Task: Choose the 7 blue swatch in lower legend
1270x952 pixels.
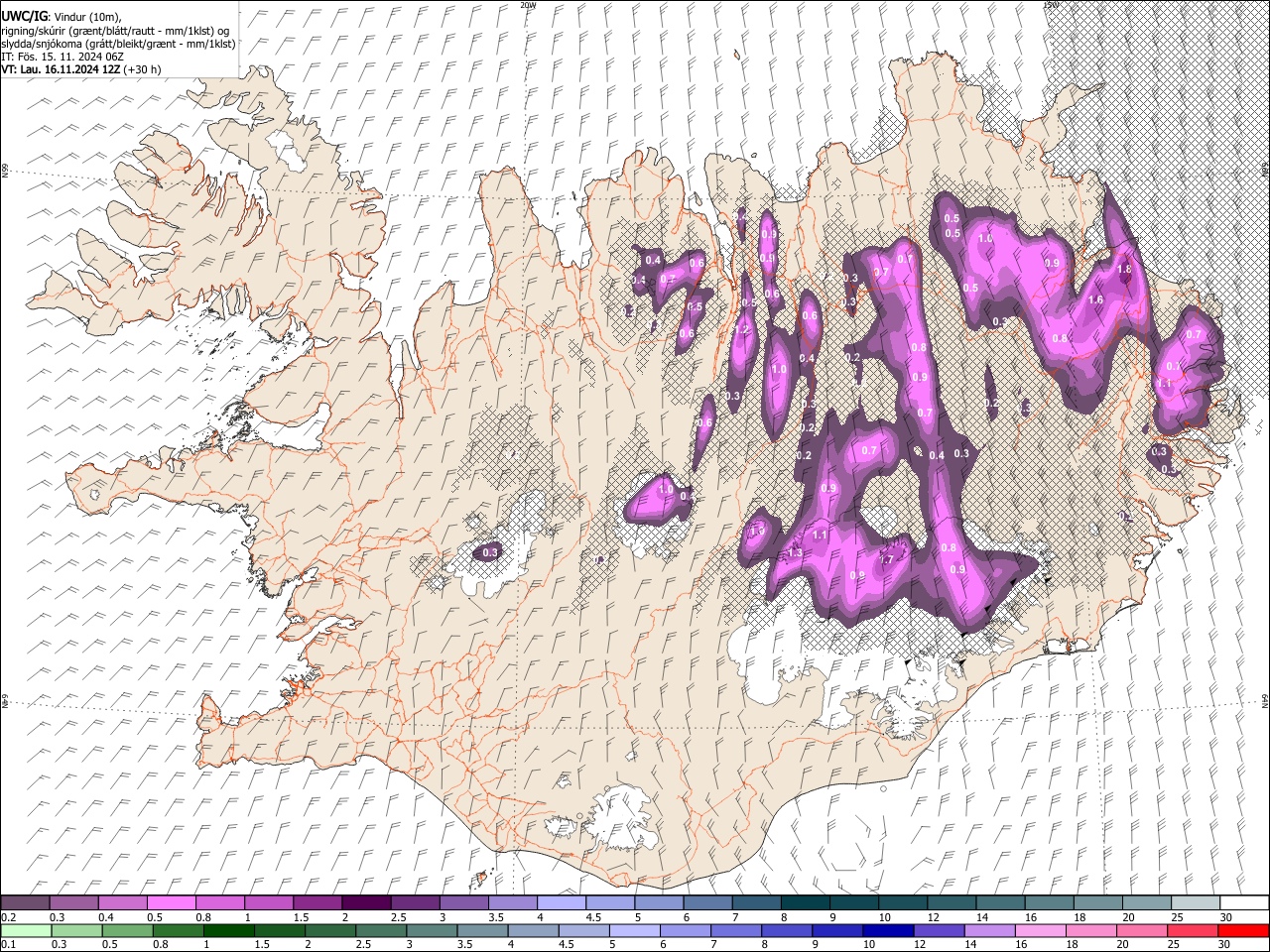Action: [x=736, y=930]
